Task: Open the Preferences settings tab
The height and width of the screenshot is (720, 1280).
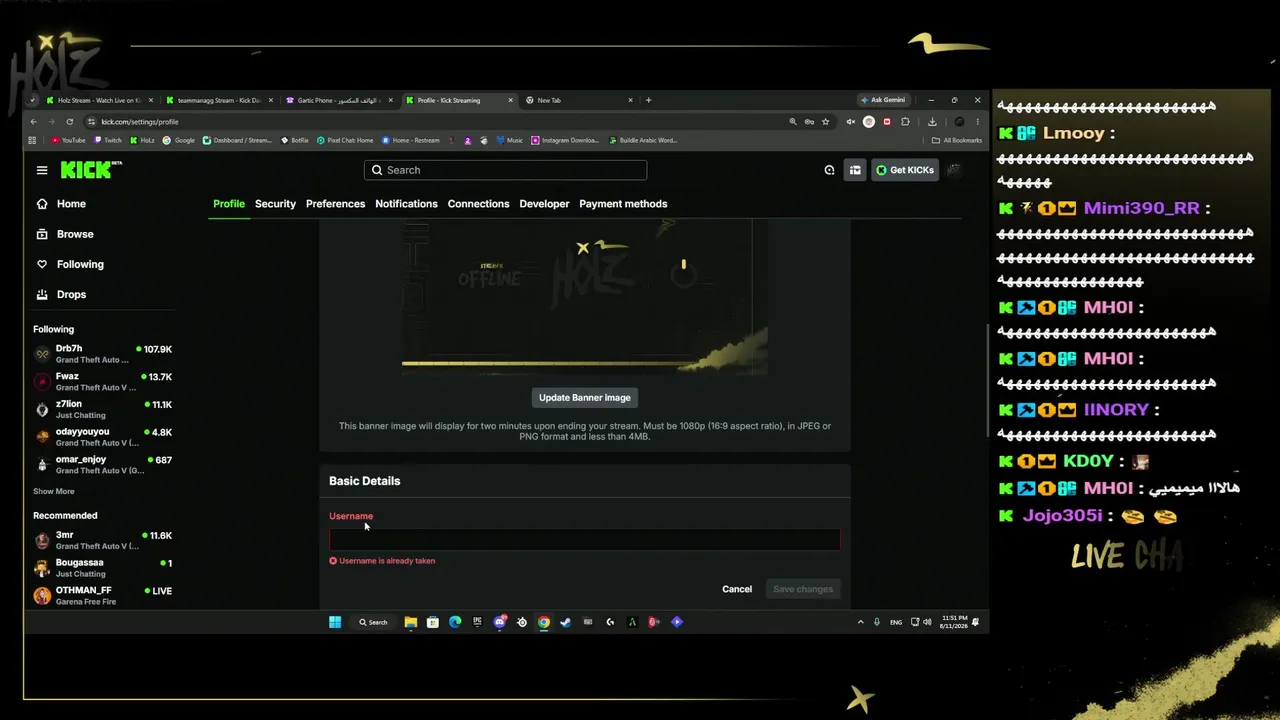Action: pos(335,204)
